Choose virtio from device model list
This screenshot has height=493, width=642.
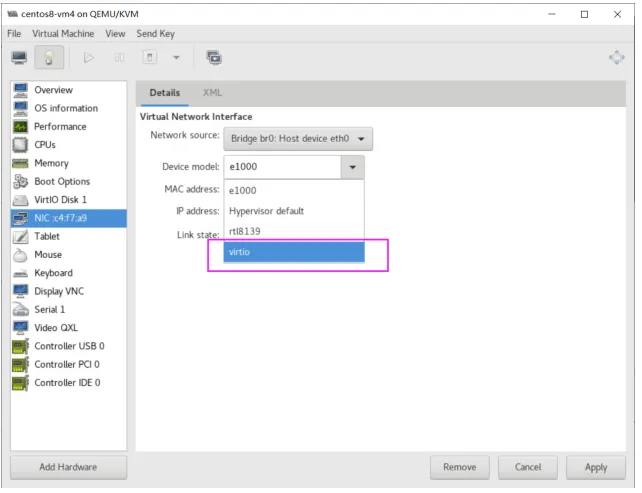(294, 252)
